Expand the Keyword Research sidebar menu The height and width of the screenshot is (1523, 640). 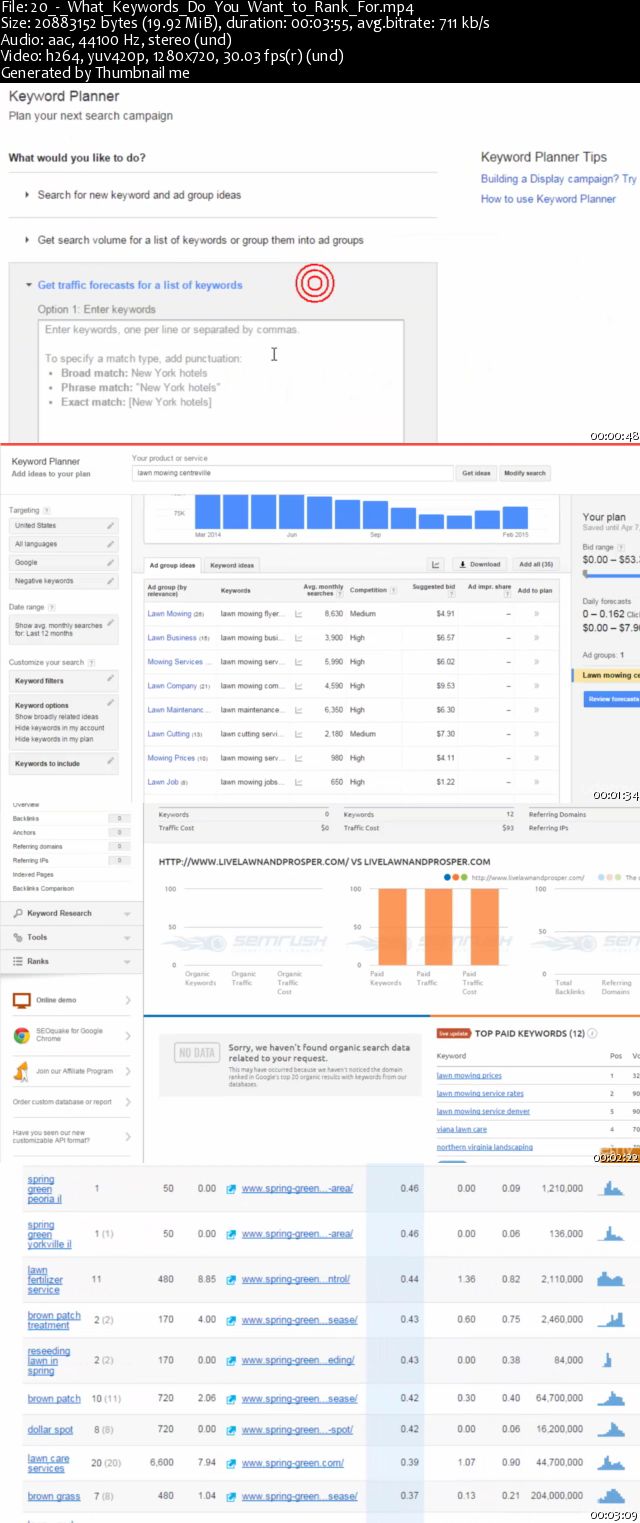[127, 914]
